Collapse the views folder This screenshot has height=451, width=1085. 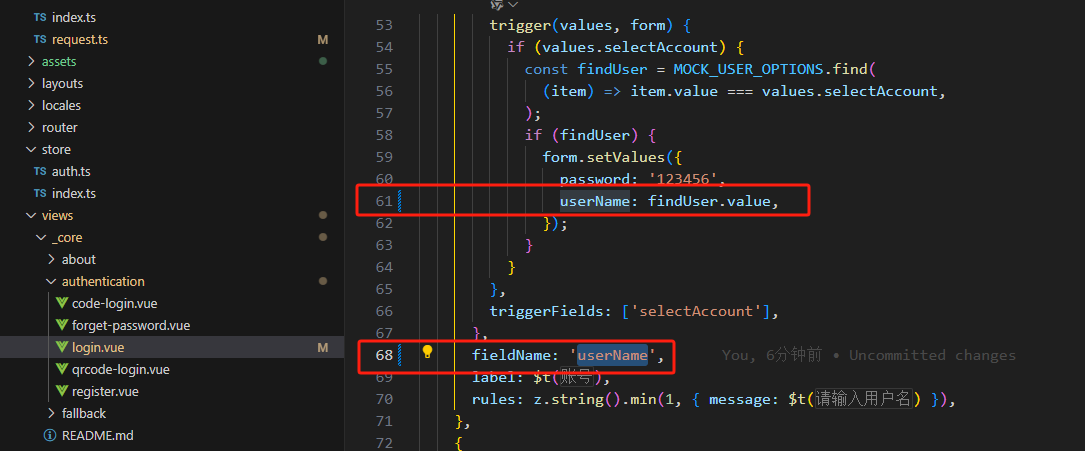pyautogui.click(x=31, y=215)
